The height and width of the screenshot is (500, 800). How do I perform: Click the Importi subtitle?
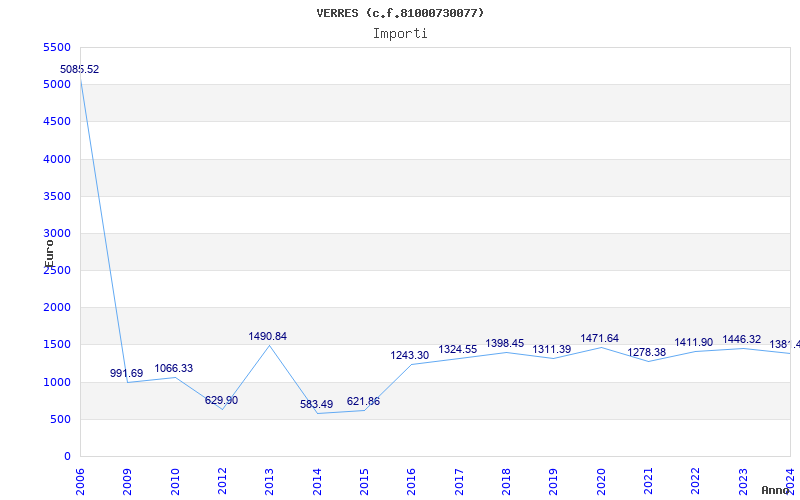(400, 34)
